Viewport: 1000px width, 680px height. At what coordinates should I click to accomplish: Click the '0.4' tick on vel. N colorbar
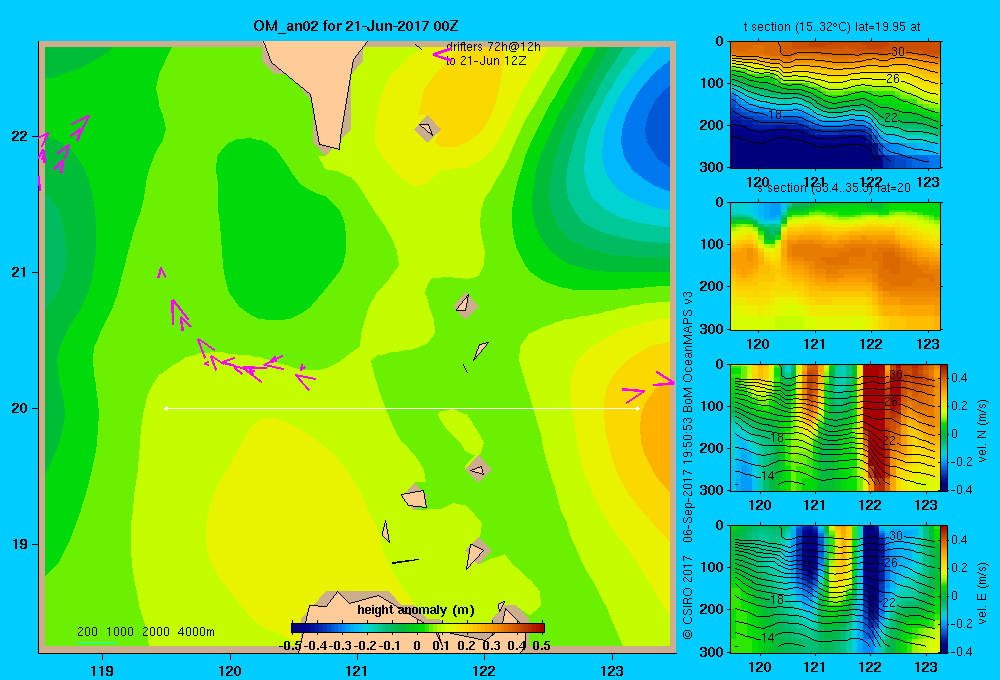click(x=959, y=378)
